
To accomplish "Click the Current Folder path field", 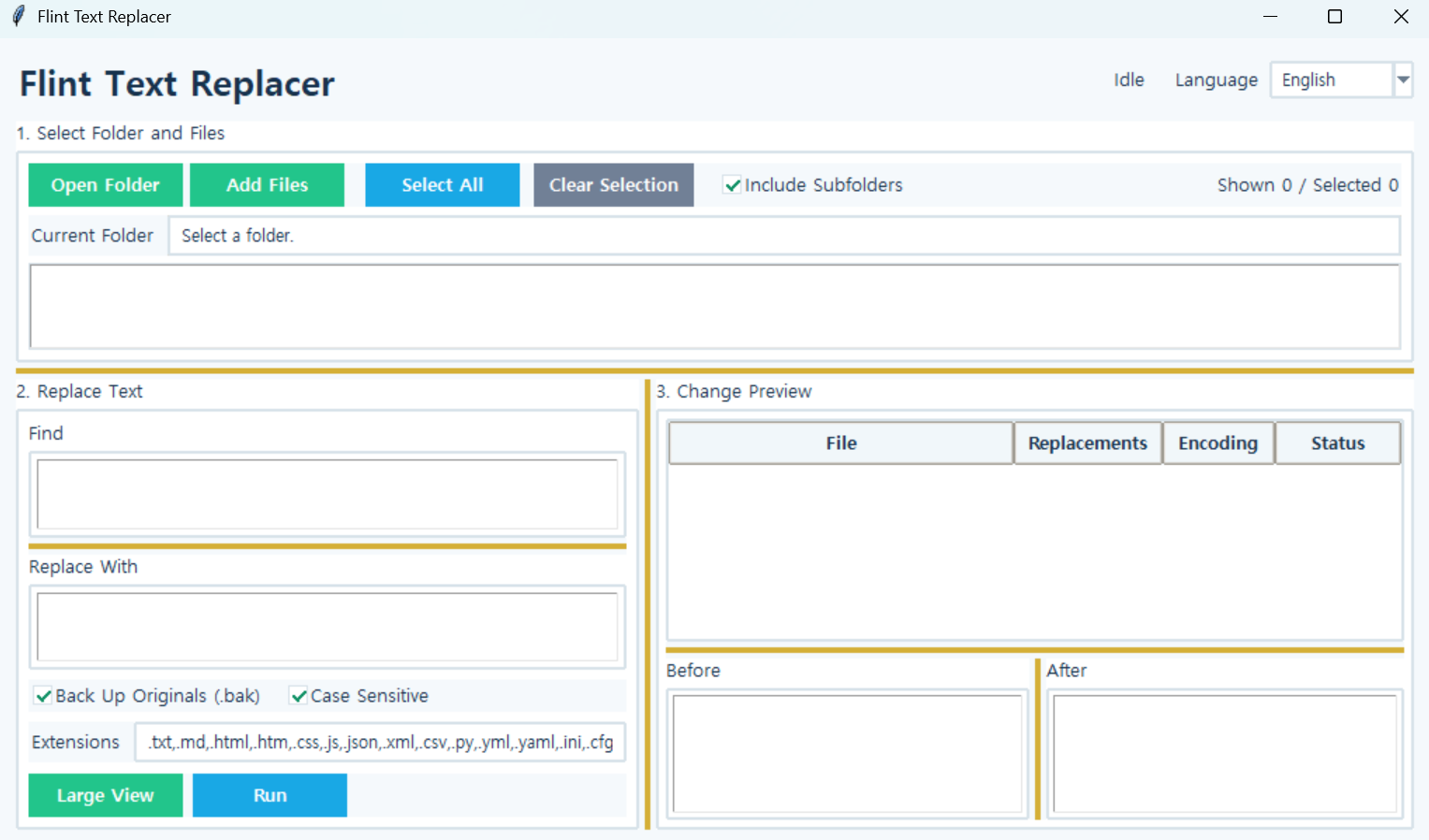I will [x=784, y=236].
